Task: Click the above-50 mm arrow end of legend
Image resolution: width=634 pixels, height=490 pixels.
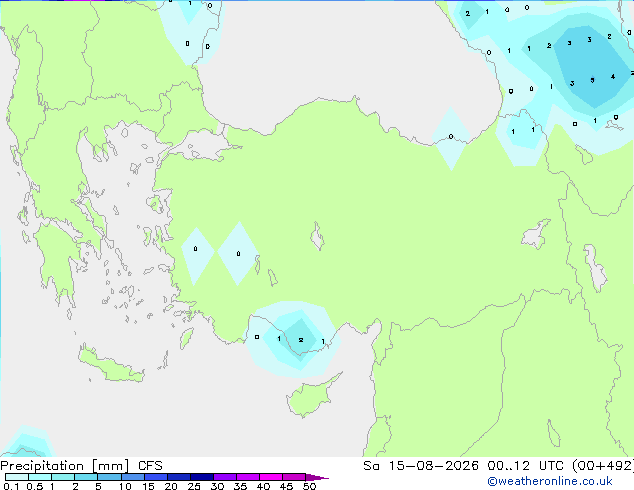Action: pos(317,477)
